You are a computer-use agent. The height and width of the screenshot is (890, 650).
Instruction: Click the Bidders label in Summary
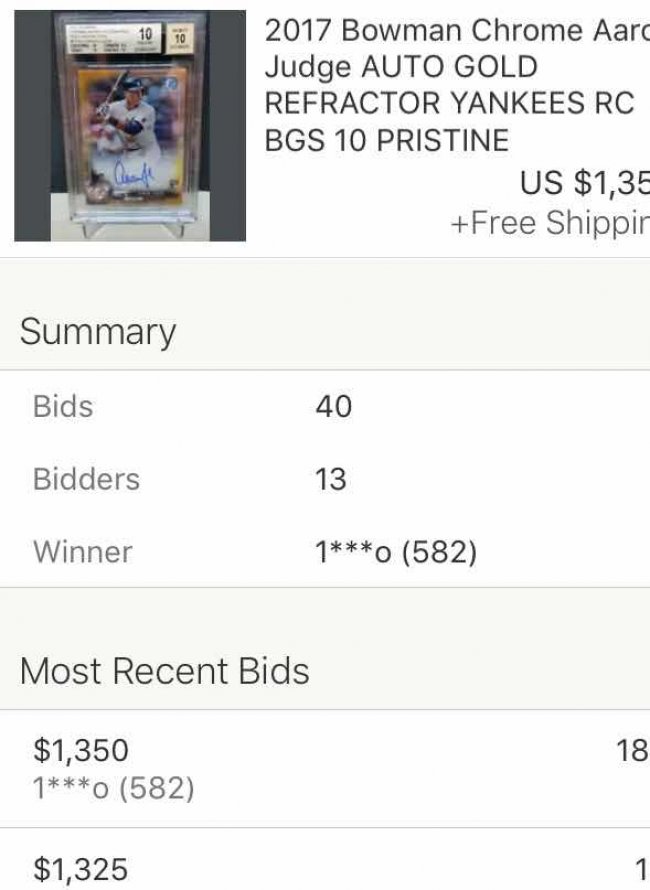[86, 479]
